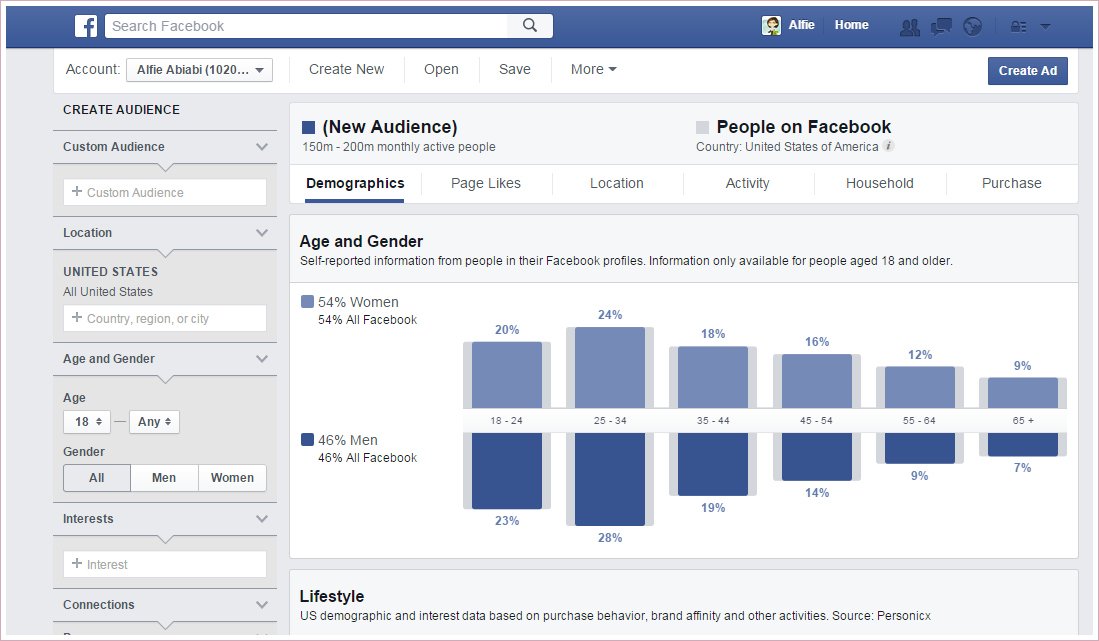Switch to the Page Likes tab

[x=486, y=183]
